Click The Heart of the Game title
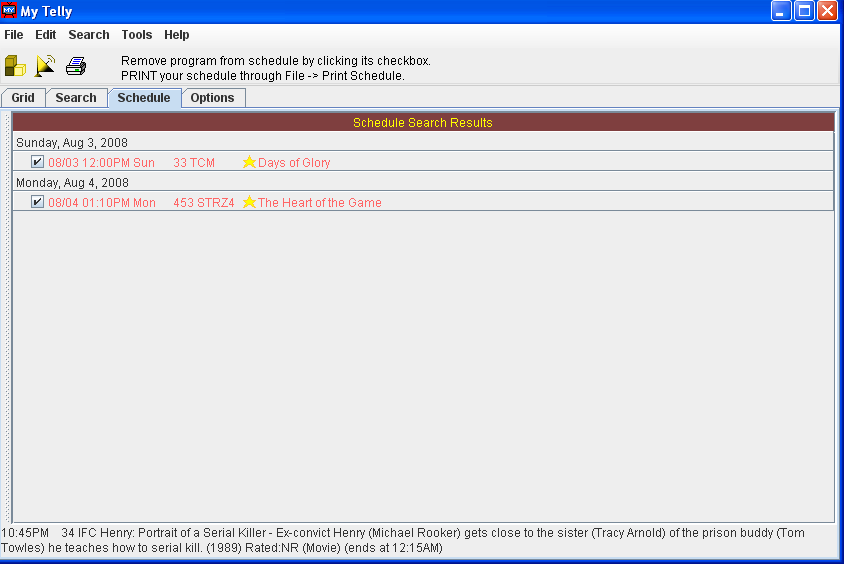The height and width of the screenshot is (564, 844). [320, 203]
